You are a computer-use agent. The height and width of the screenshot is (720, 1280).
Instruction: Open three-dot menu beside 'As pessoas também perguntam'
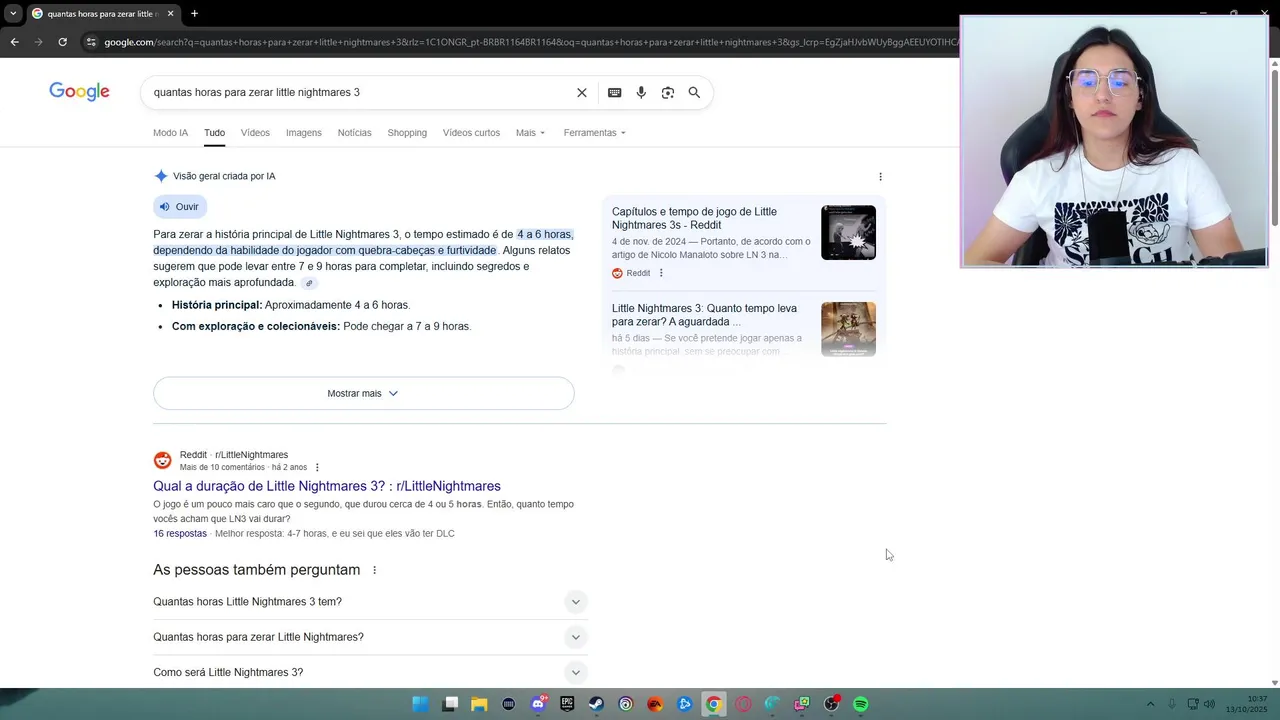click(375, 570)
